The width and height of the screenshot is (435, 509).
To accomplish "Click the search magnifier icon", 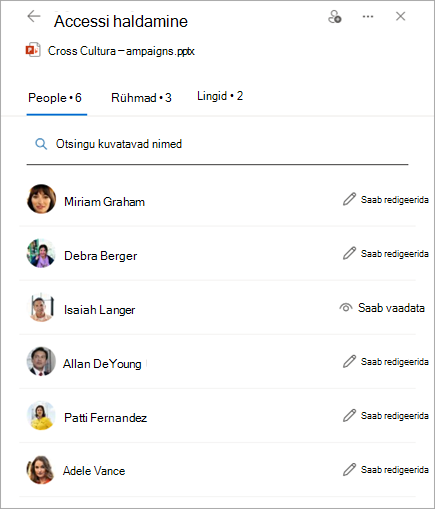I will click(41, 144).
